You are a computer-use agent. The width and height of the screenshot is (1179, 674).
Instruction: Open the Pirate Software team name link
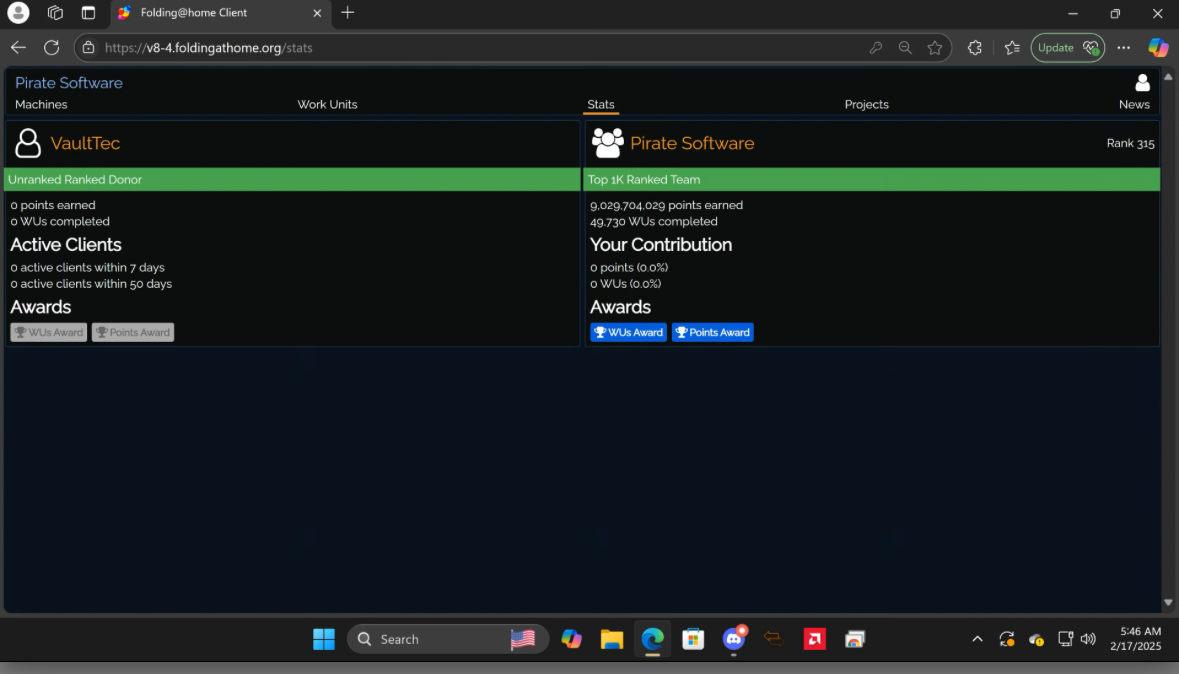(x=692, y=143)
